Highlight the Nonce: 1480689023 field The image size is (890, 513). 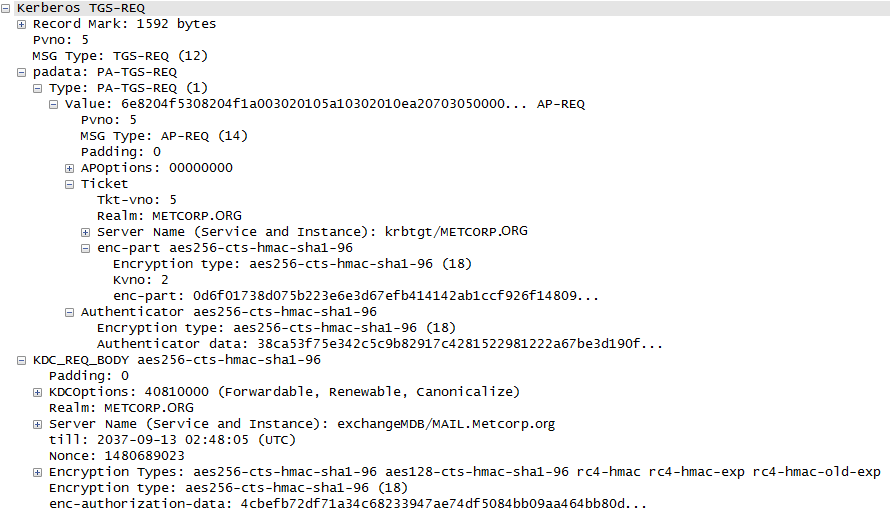pos(116,456)
